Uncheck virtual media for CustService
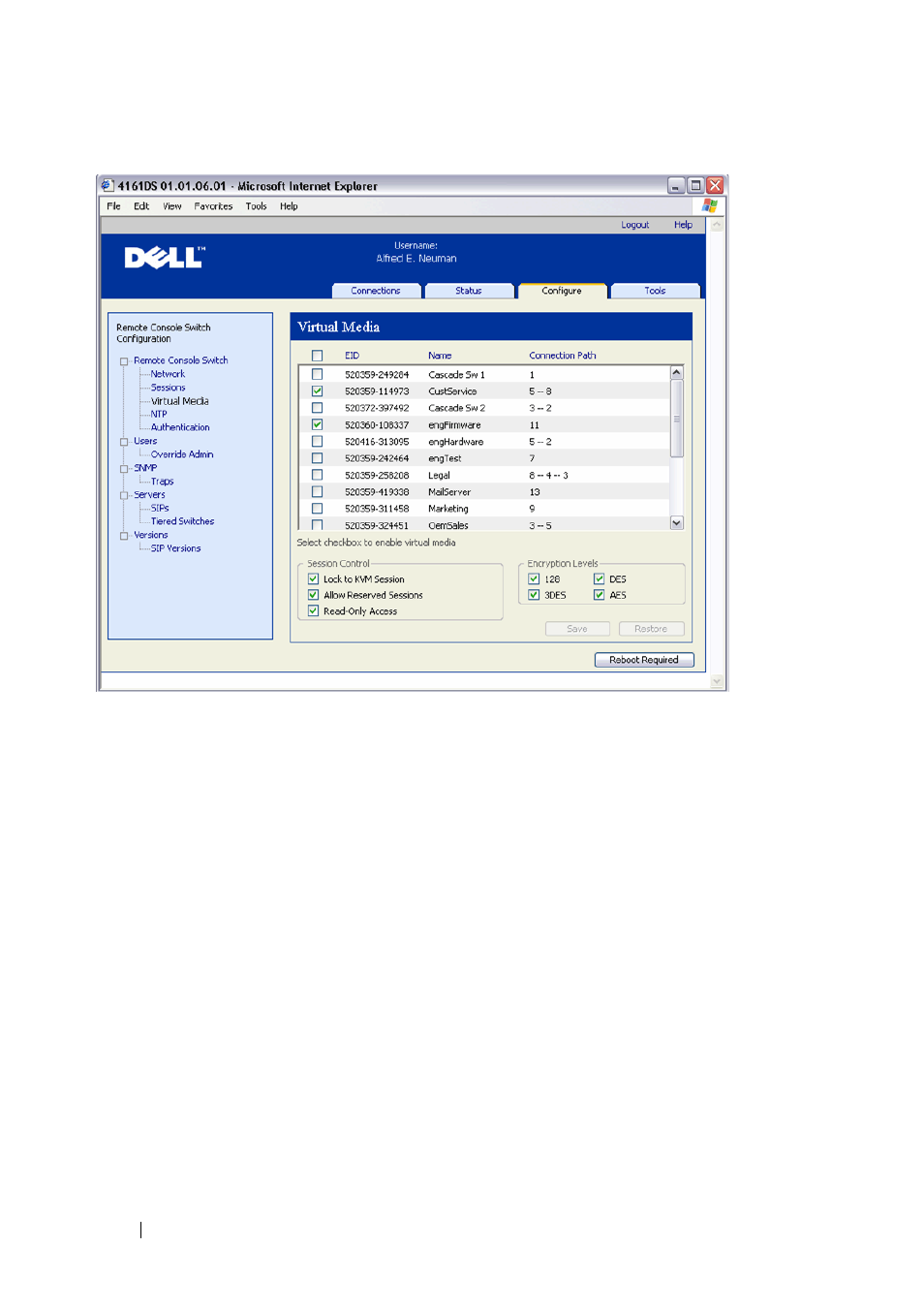 point(317,390)
